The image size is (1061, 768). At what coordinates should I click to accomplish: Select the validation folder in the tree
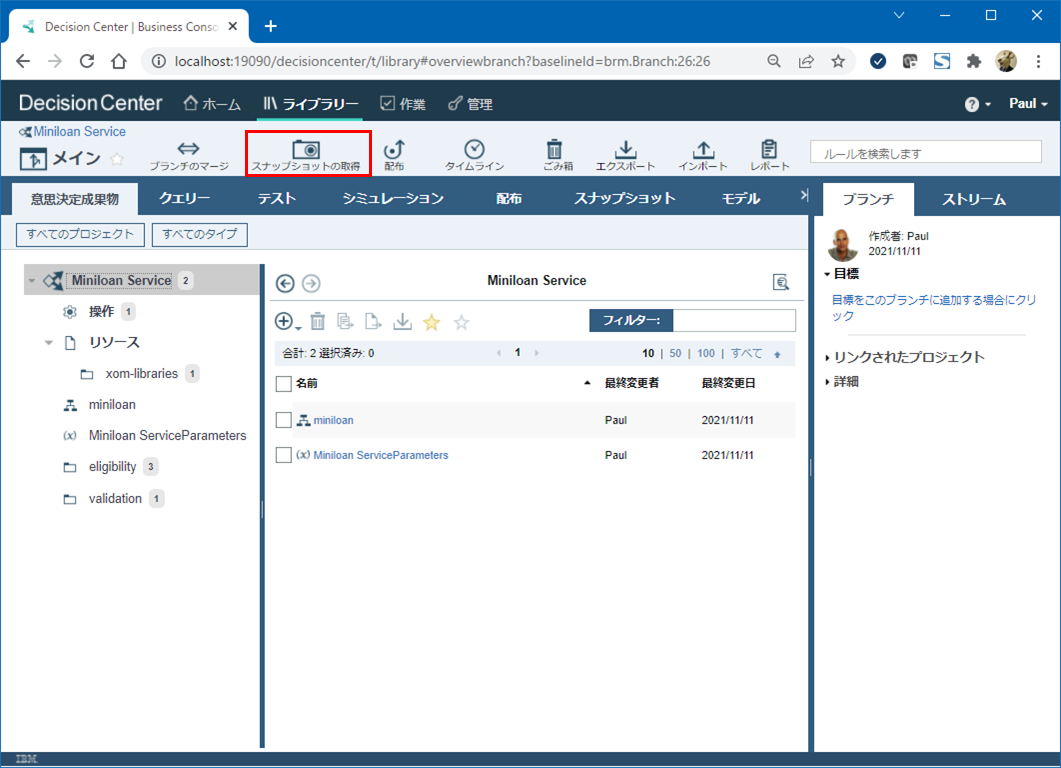(x=115, y=499)
